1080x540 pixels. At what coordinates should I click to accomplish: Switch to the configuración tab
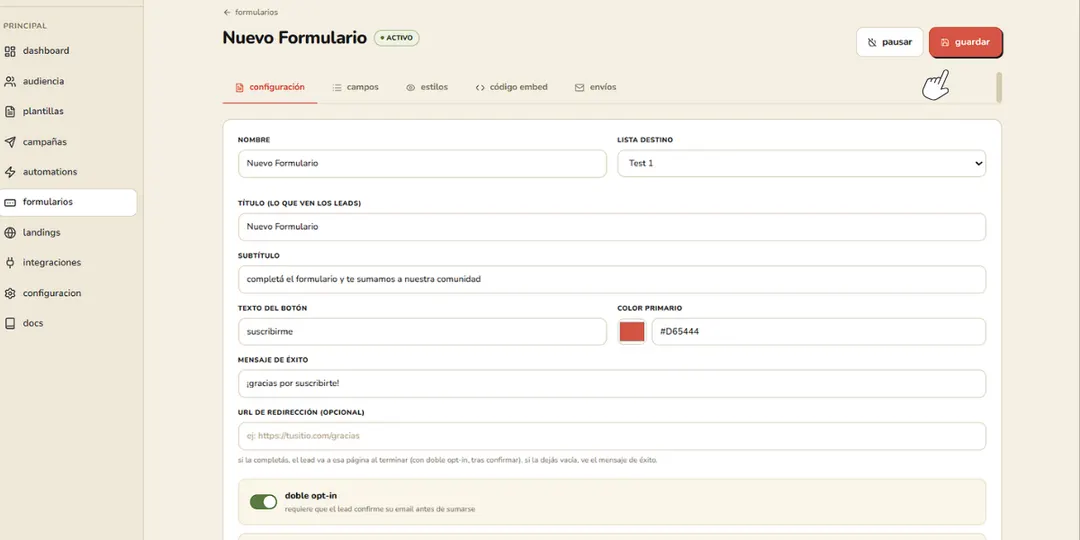(270, 87)
